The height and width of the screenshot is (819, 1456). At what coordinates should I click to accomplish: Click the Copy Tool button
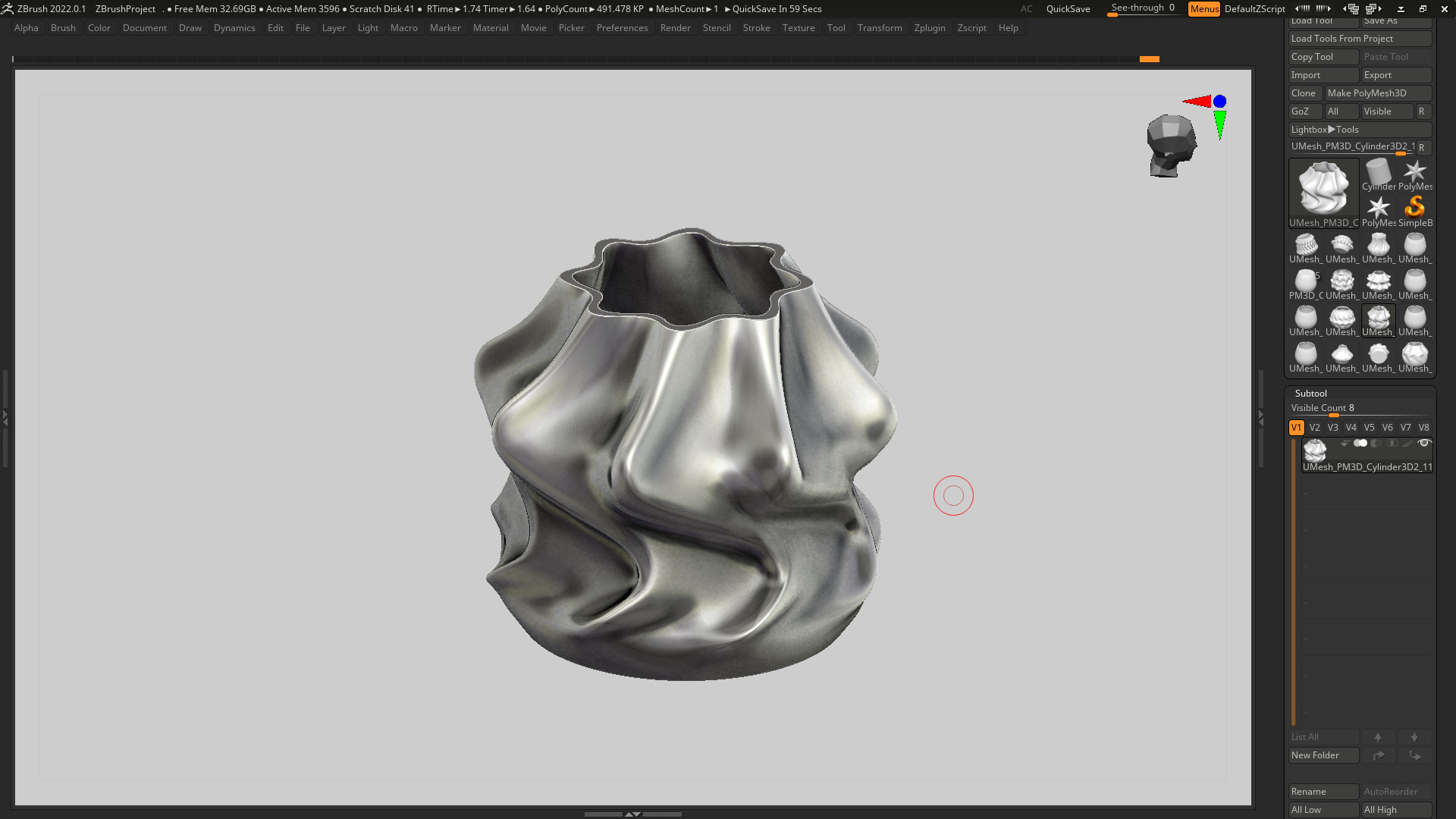click(1324, 57)
